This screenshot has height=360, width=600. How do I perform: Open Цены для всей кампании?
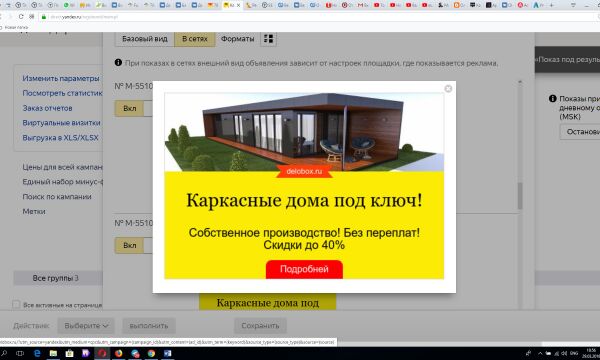pyautogui.click(x=62, y=167)
